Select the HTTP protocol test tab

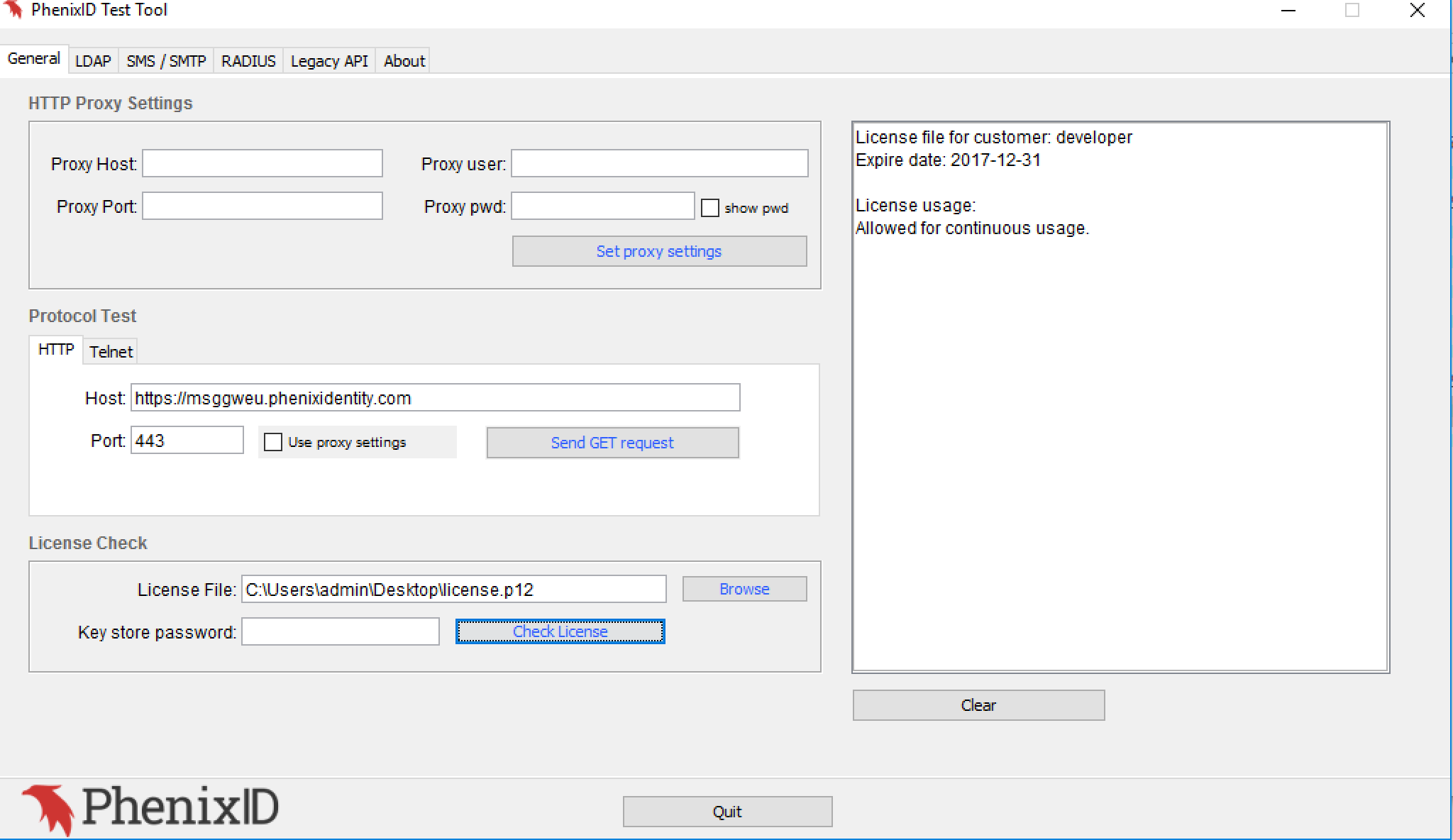tap(56, 350)
